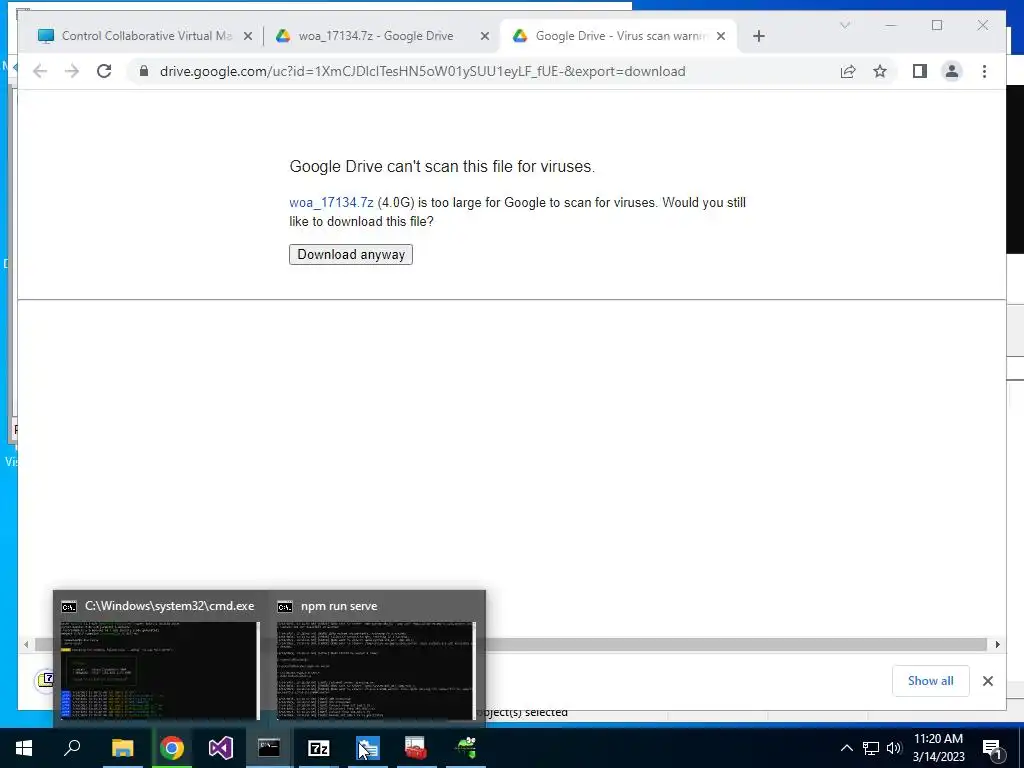Open Chrome profile menu
Image resolution: width=1024 pixels, height=768 pixels.
952,71
